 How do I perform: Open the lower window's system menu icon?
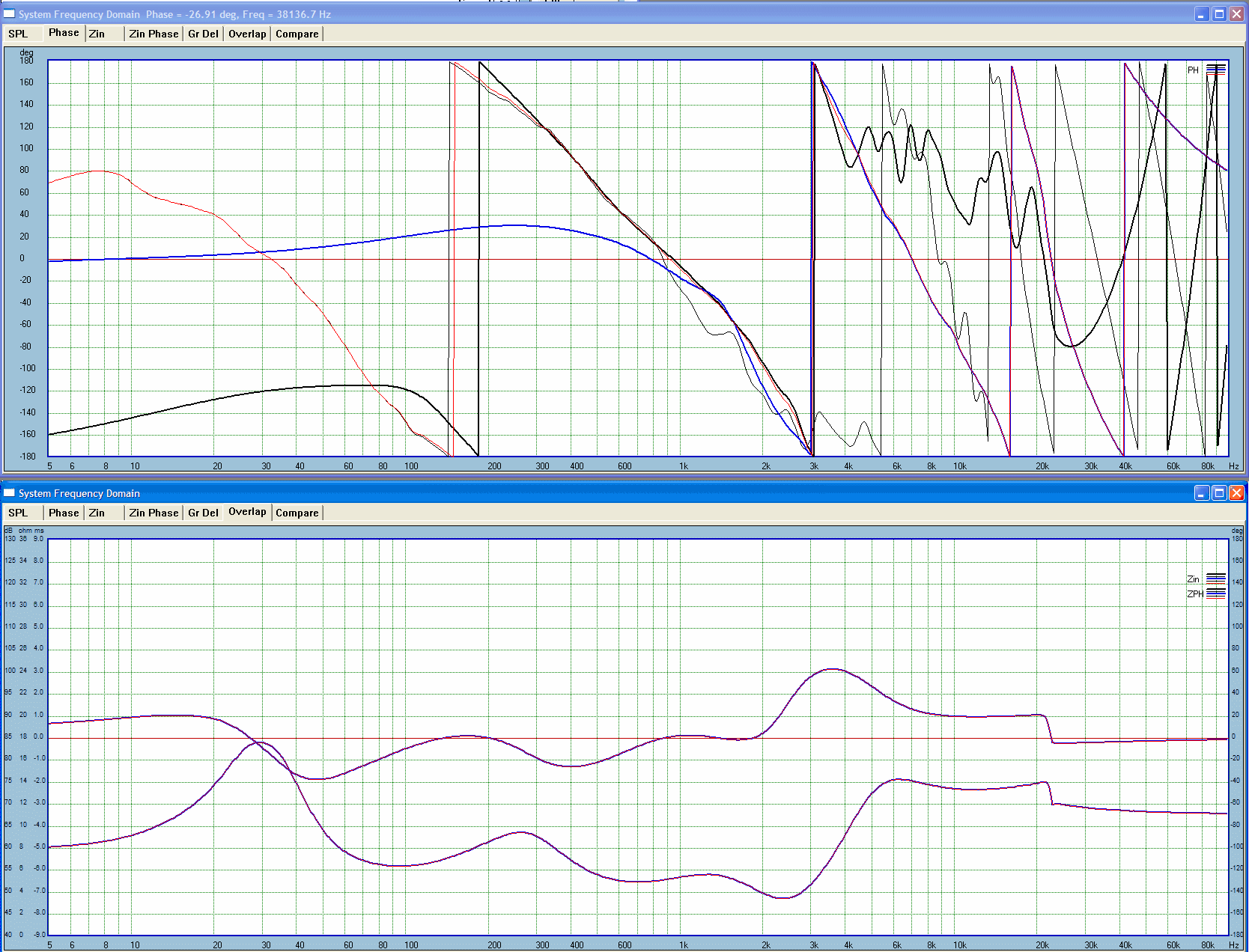pos(9,493)
